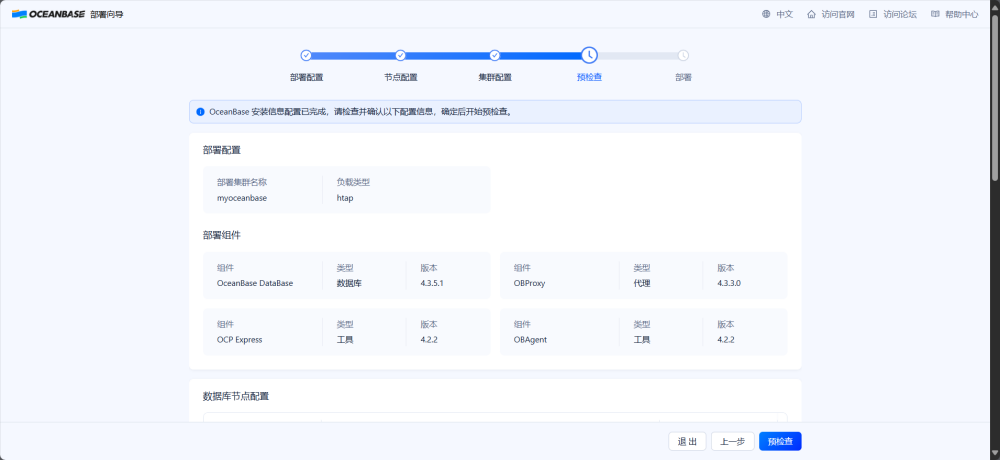The width and height of the screenshot is (1000, 460).
Task: Click the 代理 type value
Action: (642, 283)
